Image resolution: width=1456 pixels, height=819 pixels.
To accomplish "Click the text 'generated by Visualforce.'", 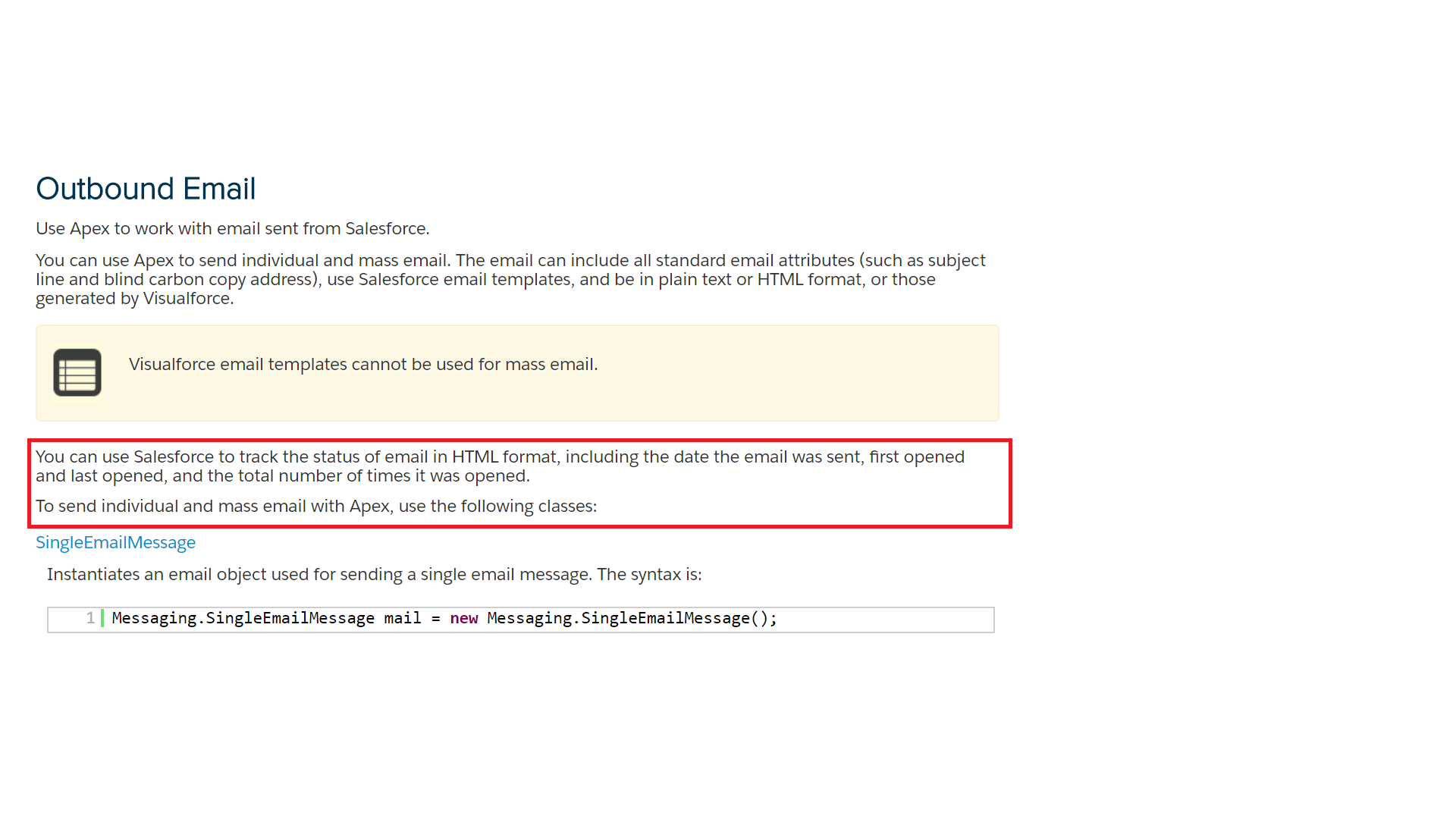I will (x=134, y=299).
